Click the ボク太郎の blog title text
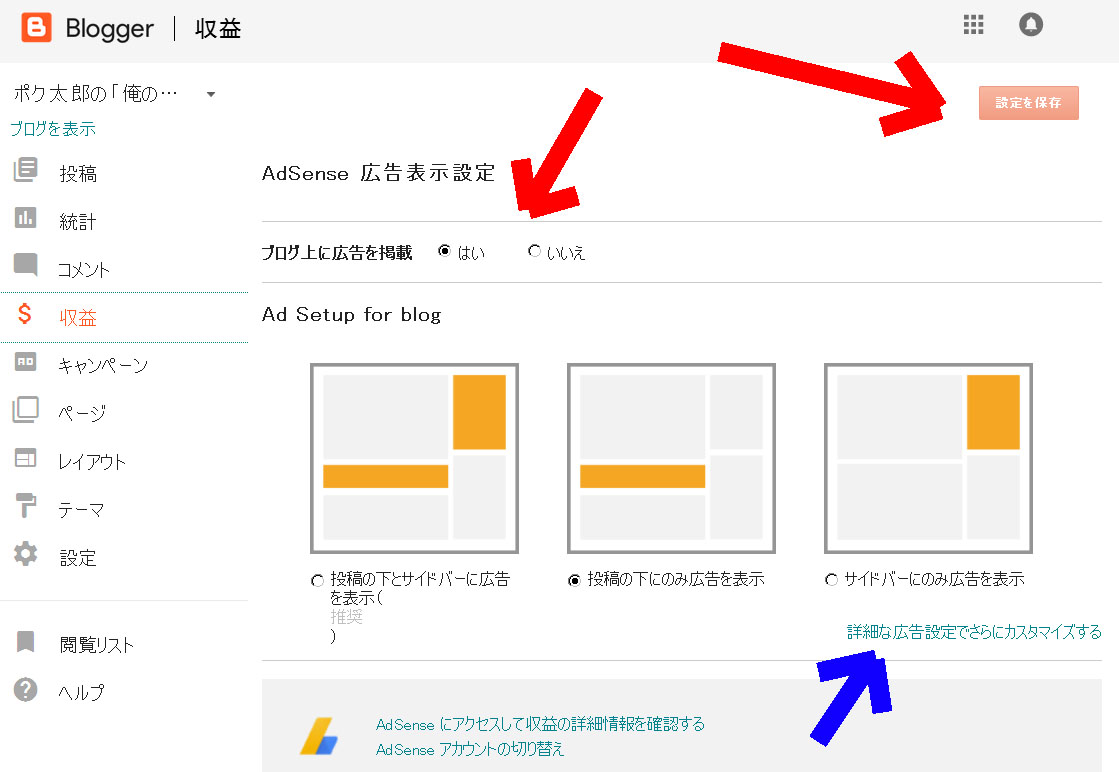The image size is (1119, 772). point(96,93)
